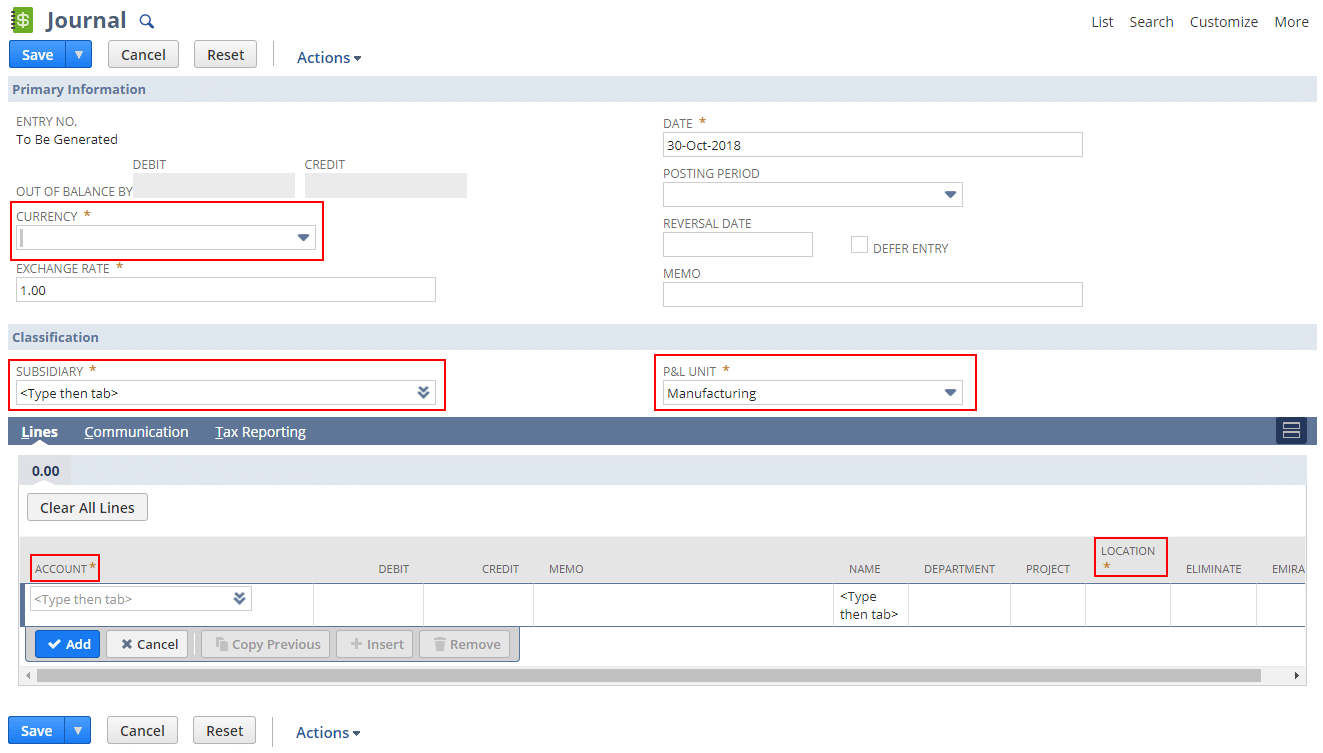Click the Date input field
Screen dimensions: 1323x753
[x=873, y=145]
